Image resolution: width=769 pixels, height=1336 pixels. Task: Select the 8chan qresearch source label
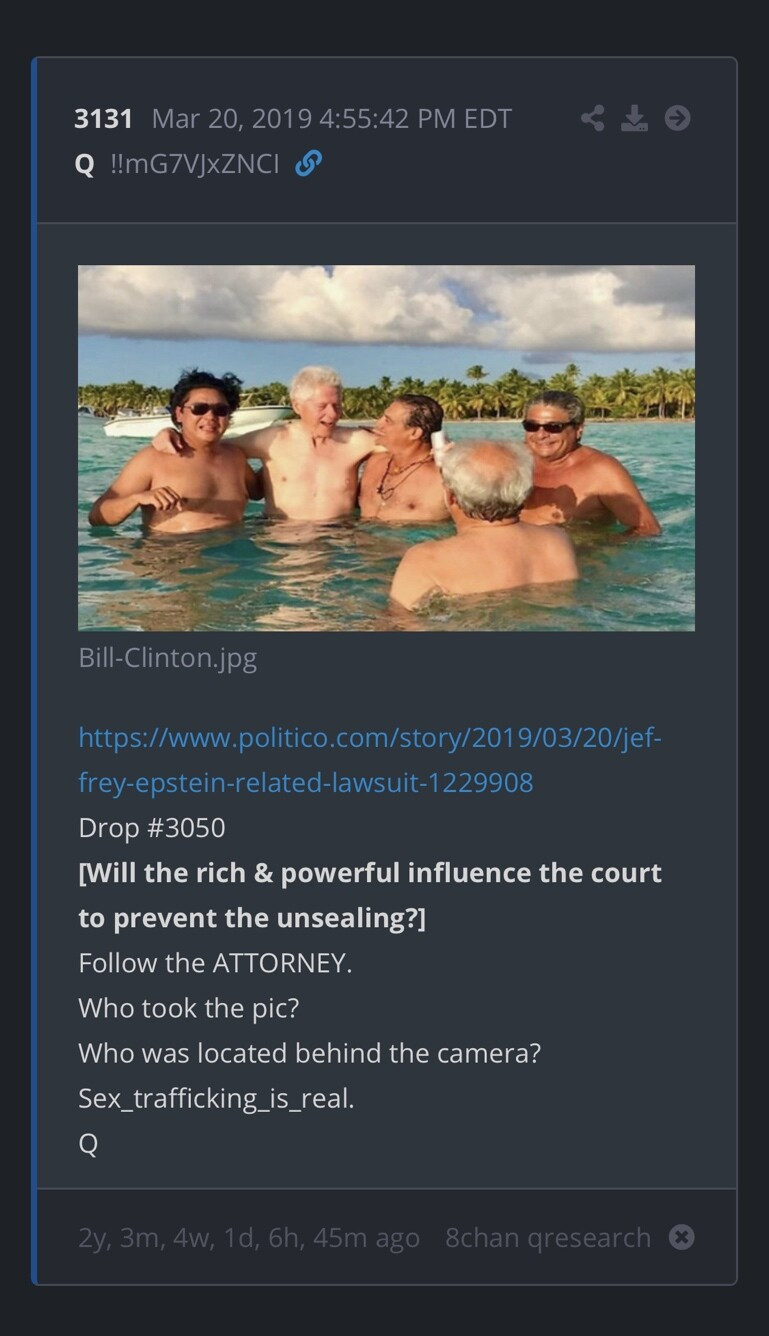(x=548, y=1238)
